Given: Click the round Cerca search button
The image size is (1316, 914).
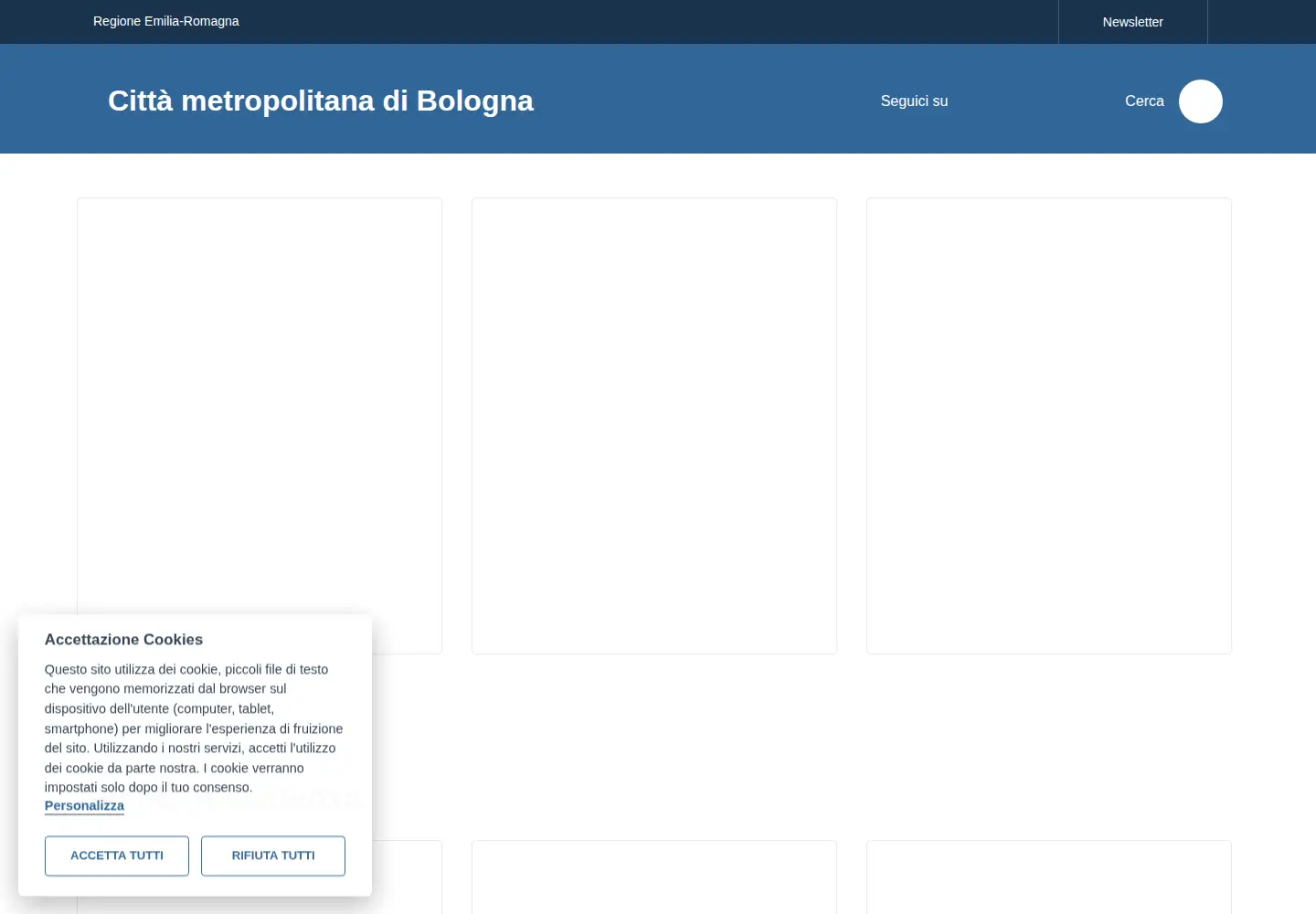Looking at the screenshot, I should point(1200,101).
